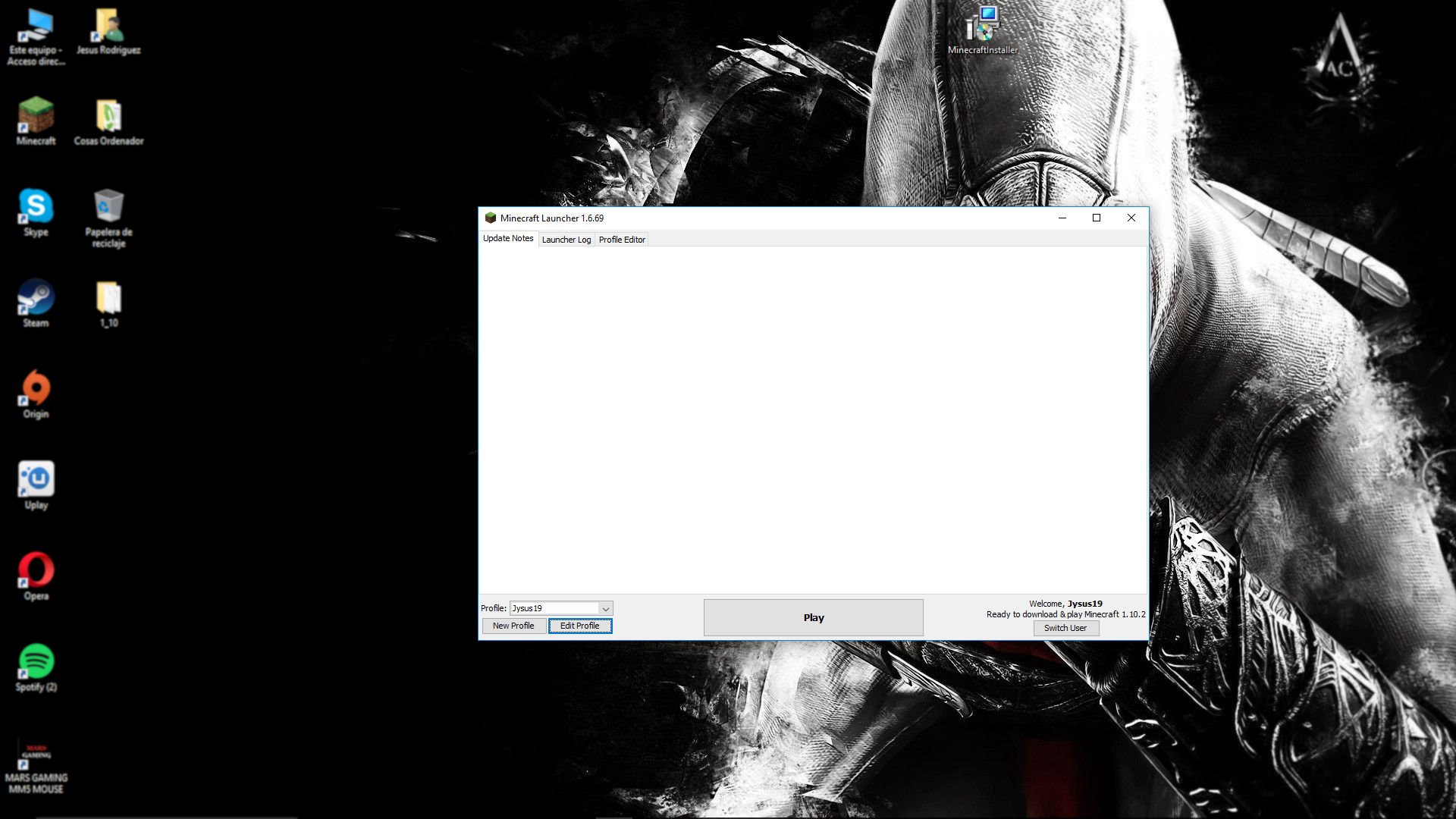Viewport: 1456px width, 819px height.
Task: Open the Skype desktop icon
Action: 36,207
